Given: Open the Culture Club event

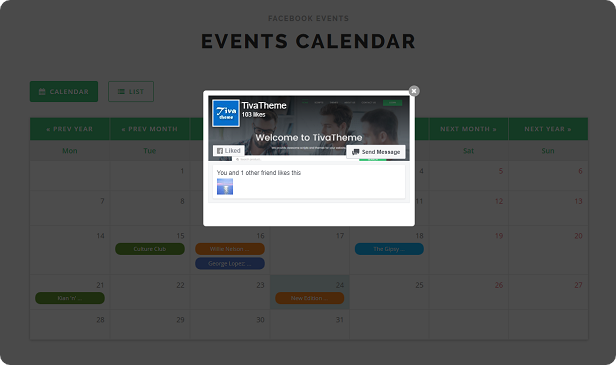Looking at the screenshot, I should [150, 249].
